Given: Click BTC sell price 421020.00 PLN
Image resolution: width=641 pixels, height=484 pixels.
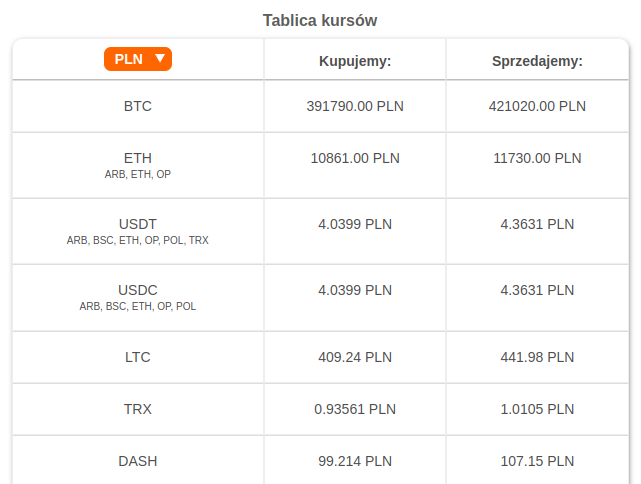Looking at the screenshot, I should pyautogui.click(x=537, y=105).
